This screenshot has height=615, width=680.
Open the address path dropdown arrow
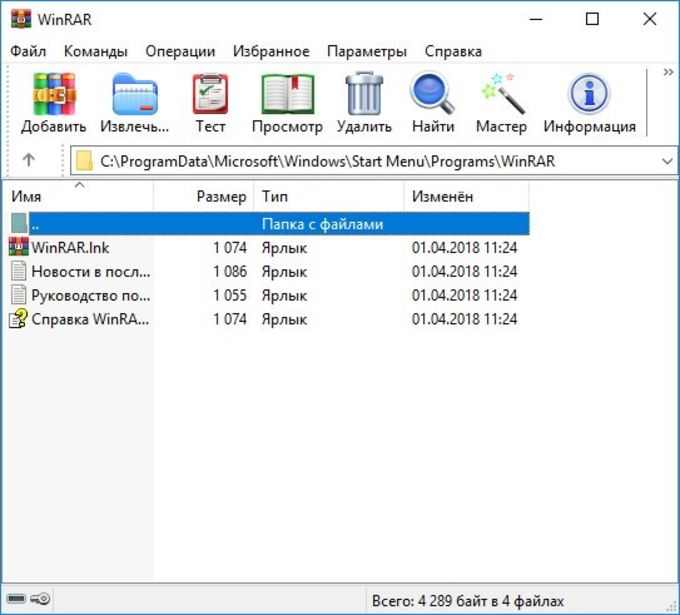pyautogui.click(x=667, y=161)
